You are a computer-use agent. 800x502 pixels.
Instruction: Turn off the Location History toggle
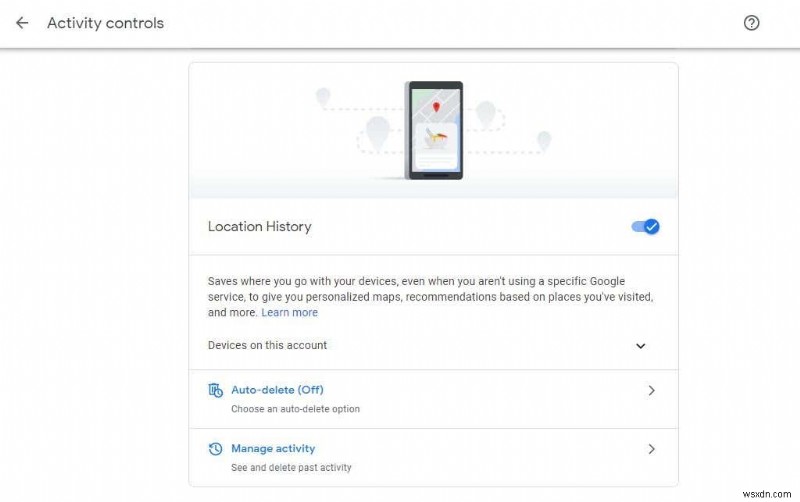(x=645, y=227)
